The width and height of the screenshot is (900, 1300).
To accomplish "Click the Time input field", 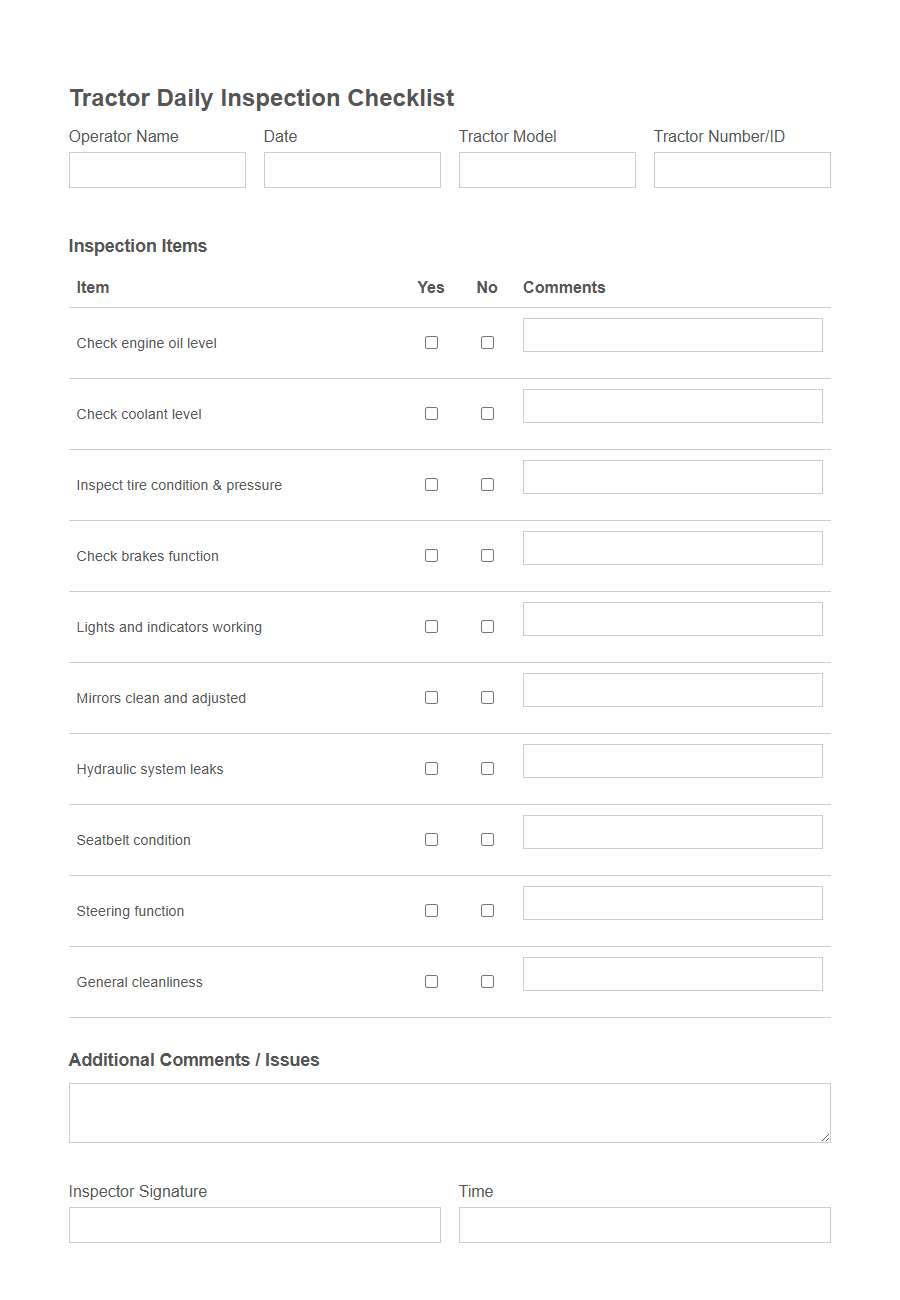I will (x=644, y=1224).
